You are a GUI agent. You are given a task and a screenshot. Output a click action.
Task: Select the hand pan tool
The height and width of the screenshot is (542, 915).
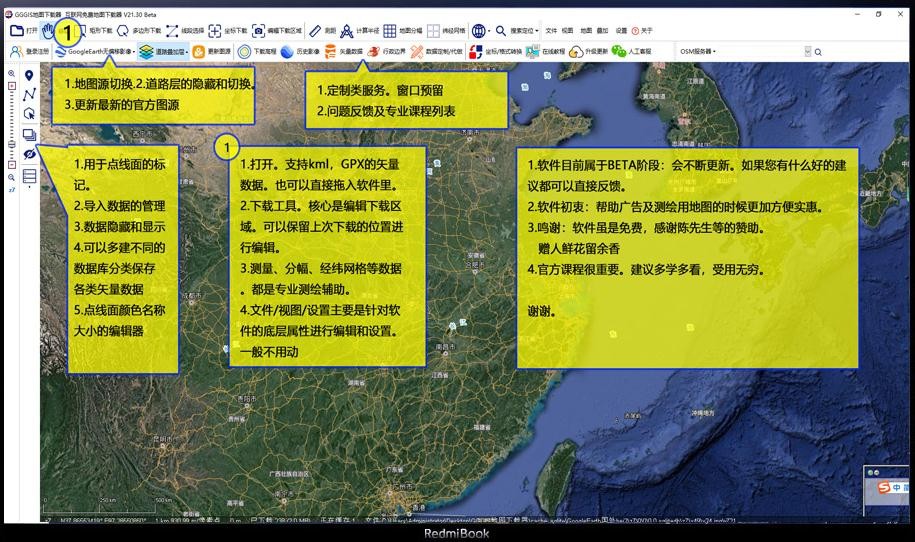48,31
